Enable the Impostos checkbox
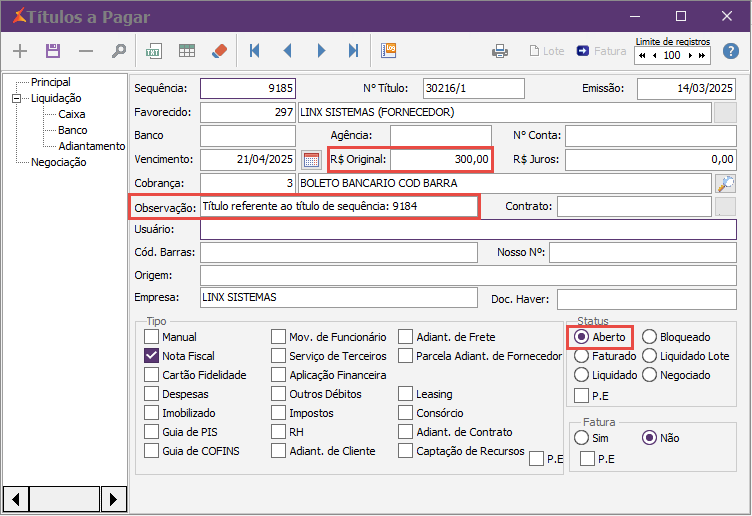The image size is (752, 516). click(x=279, y=413)
